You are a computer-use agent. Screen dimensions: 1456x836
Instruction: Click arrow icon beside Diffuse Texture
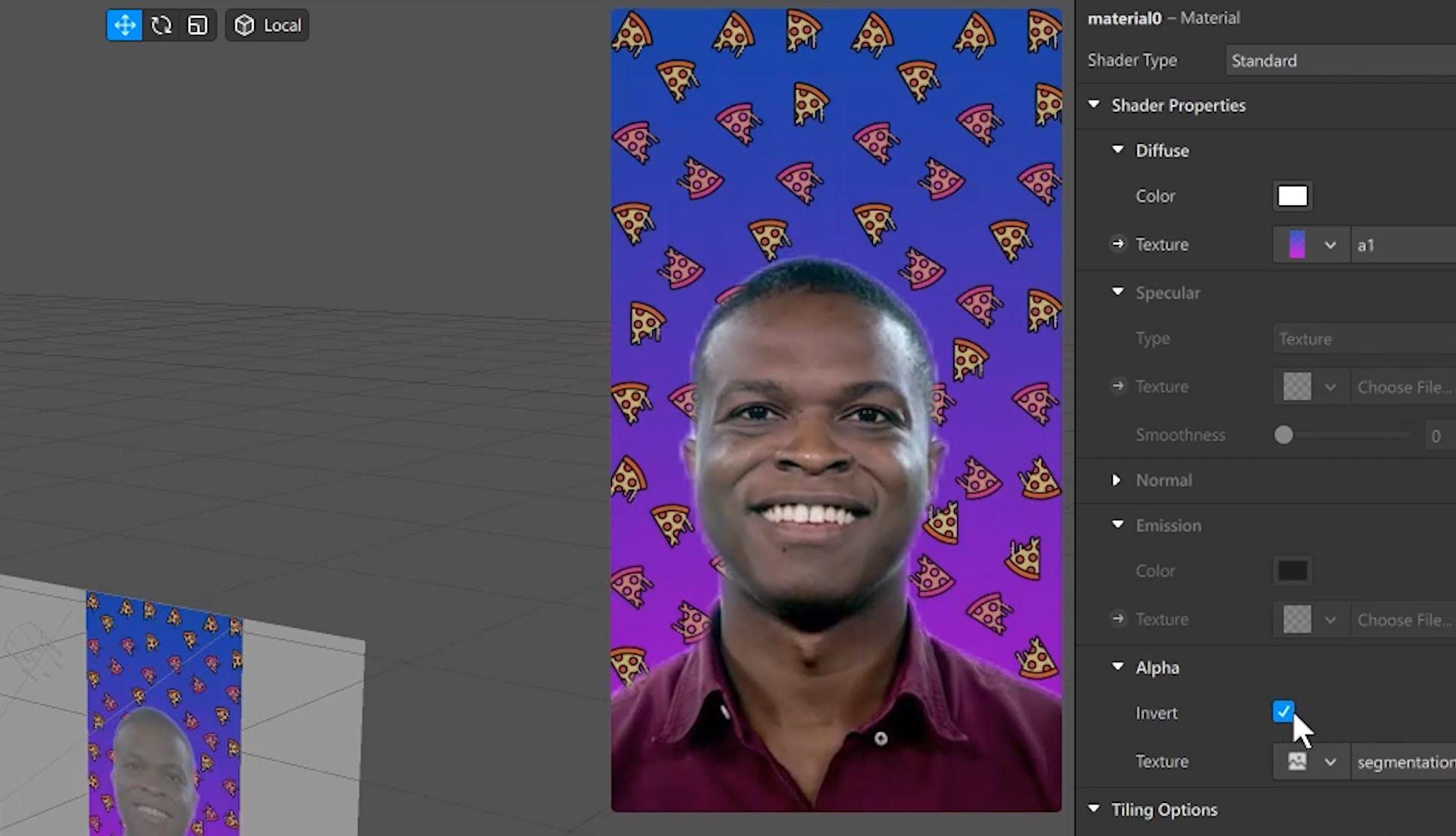pyautogui.click(x=1118, y=244)
